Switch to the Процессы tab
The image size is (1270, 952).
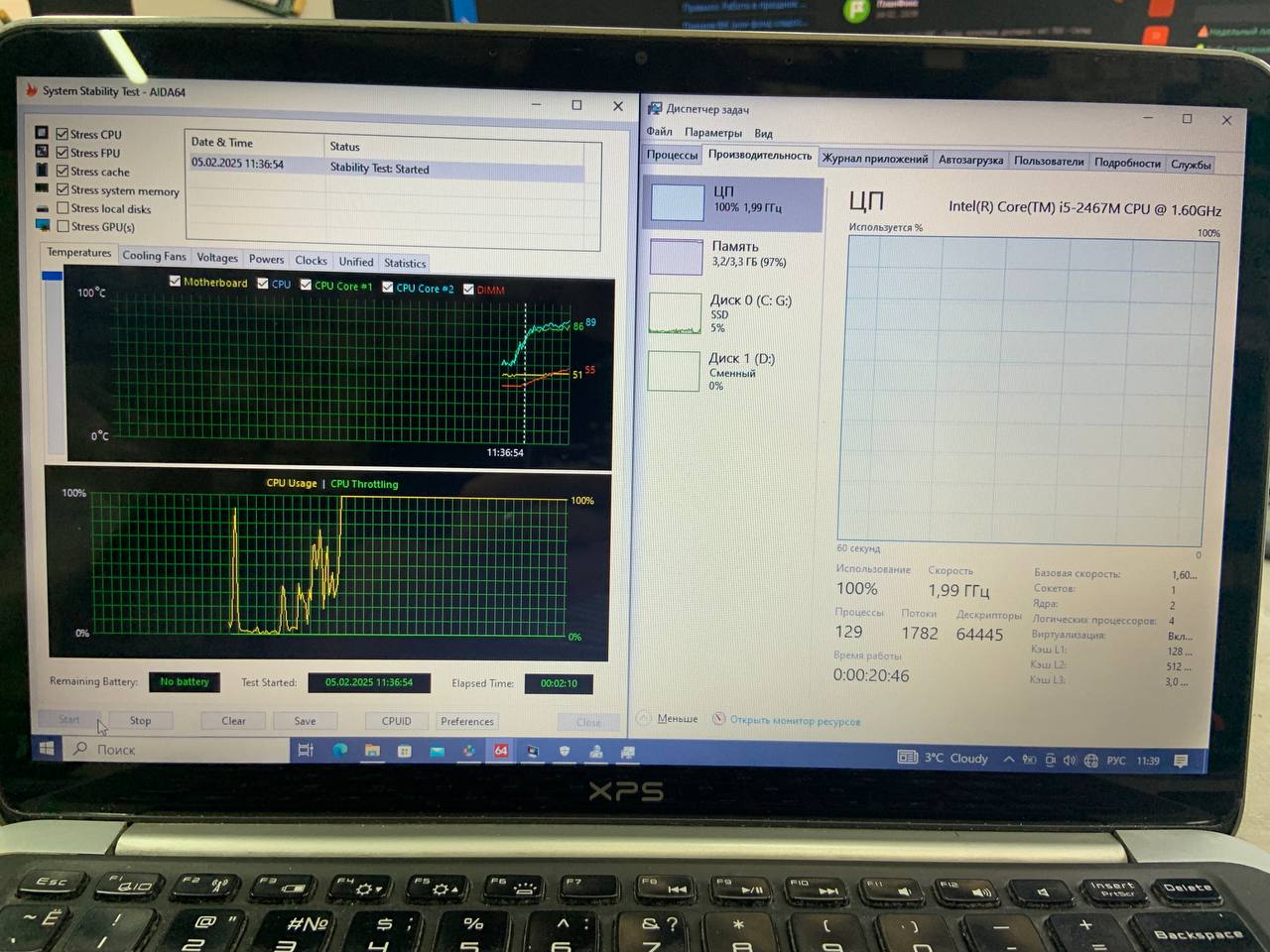pos(673,154)
